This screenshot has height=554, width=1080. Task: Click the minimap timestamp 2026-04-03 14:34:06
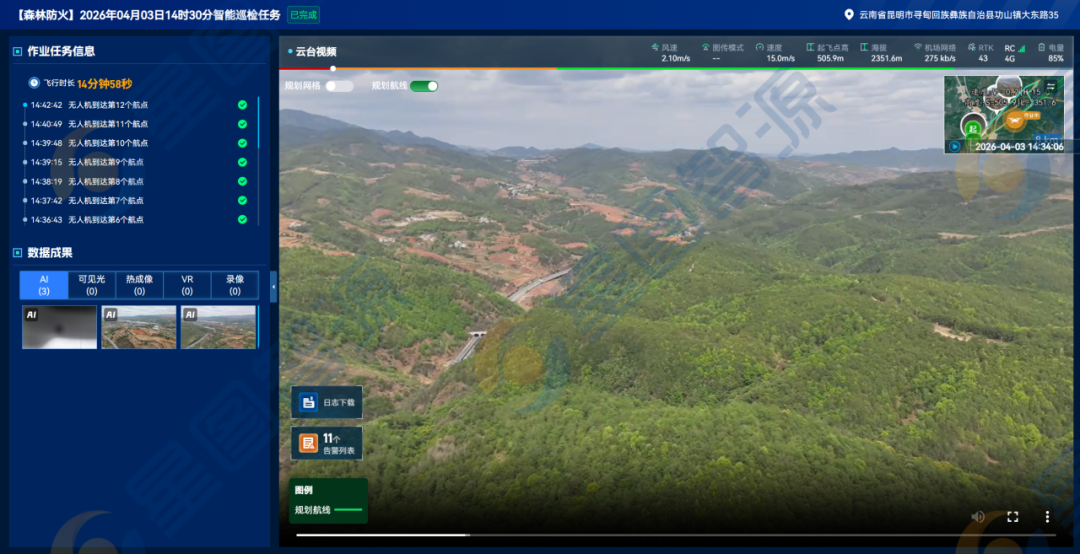click(x=1019, y=147)
